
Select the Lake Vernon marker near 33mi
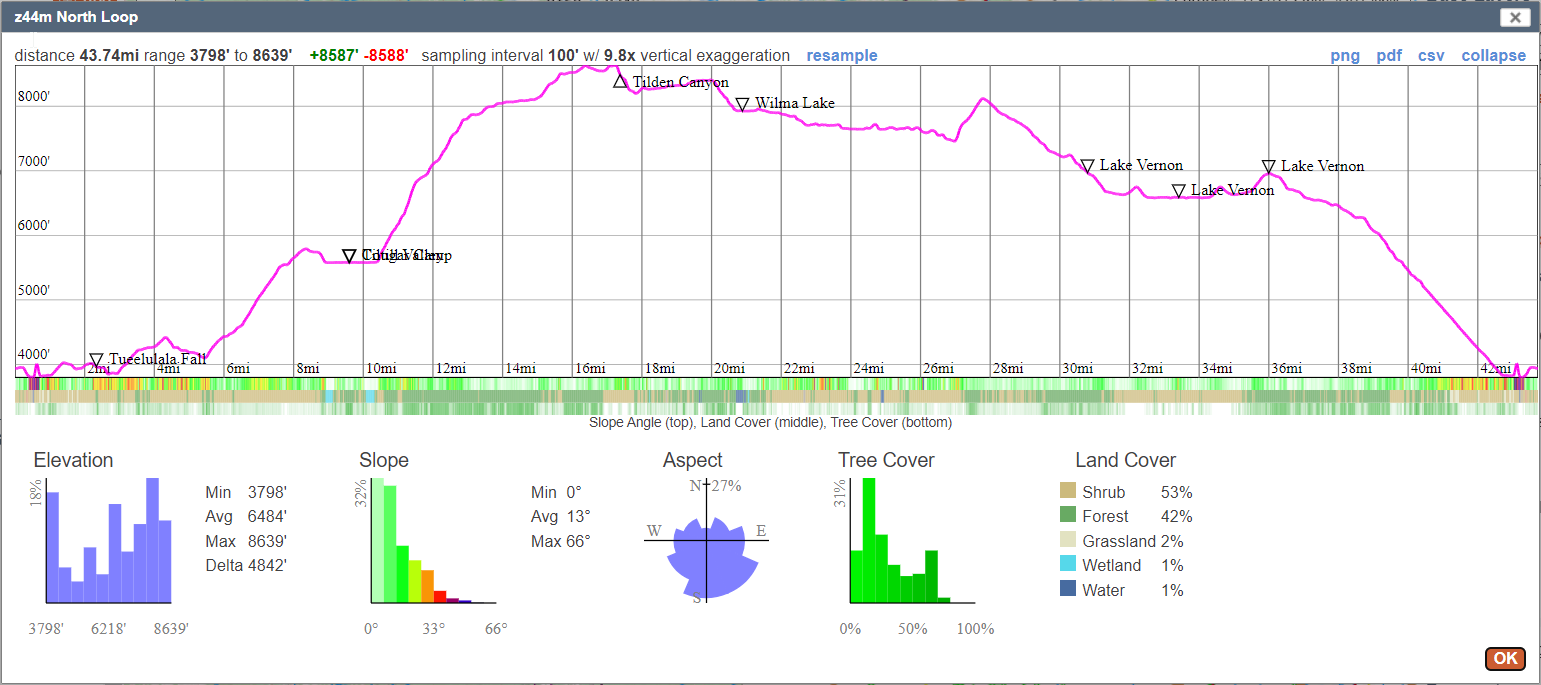pyautogui.click(x=1179, y=191)
